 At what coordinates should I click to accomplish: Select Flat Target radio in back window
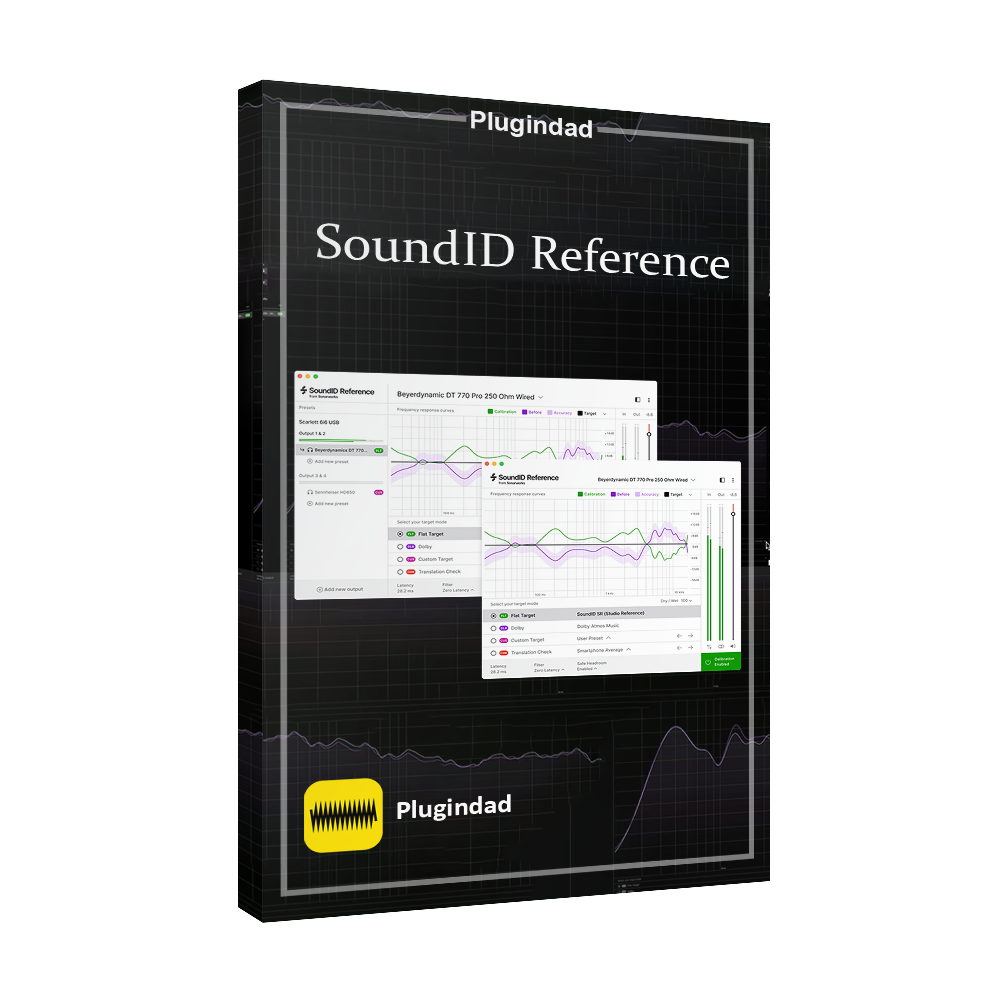(x=401, y=534)
